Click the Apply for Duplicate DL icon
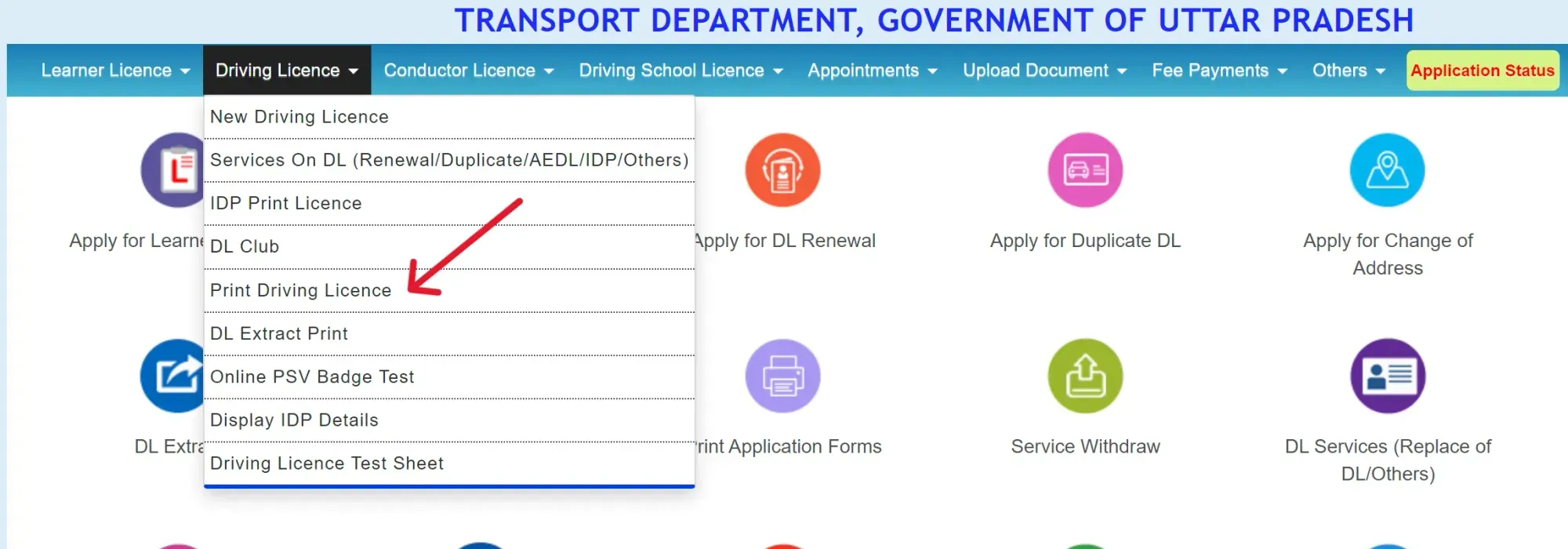This screenshot has height=549, width=1568. pos(1085,170)
